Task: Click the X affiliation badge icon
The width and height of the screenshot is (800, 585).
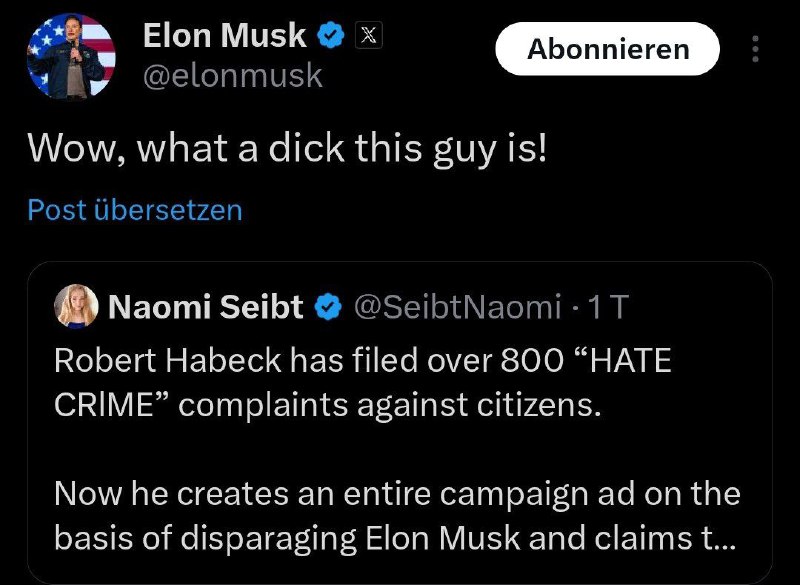Action: (368, 37)
